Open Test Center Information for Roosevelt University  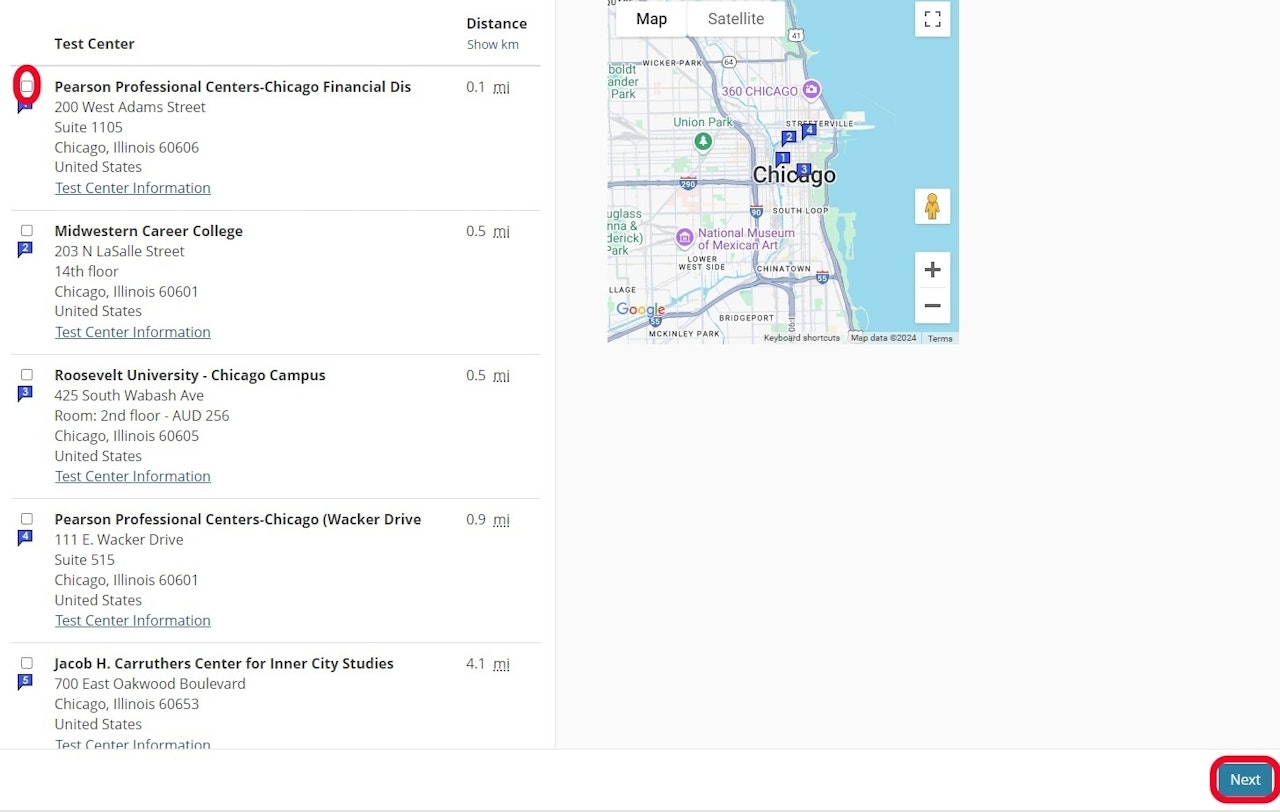pos(133,476)
